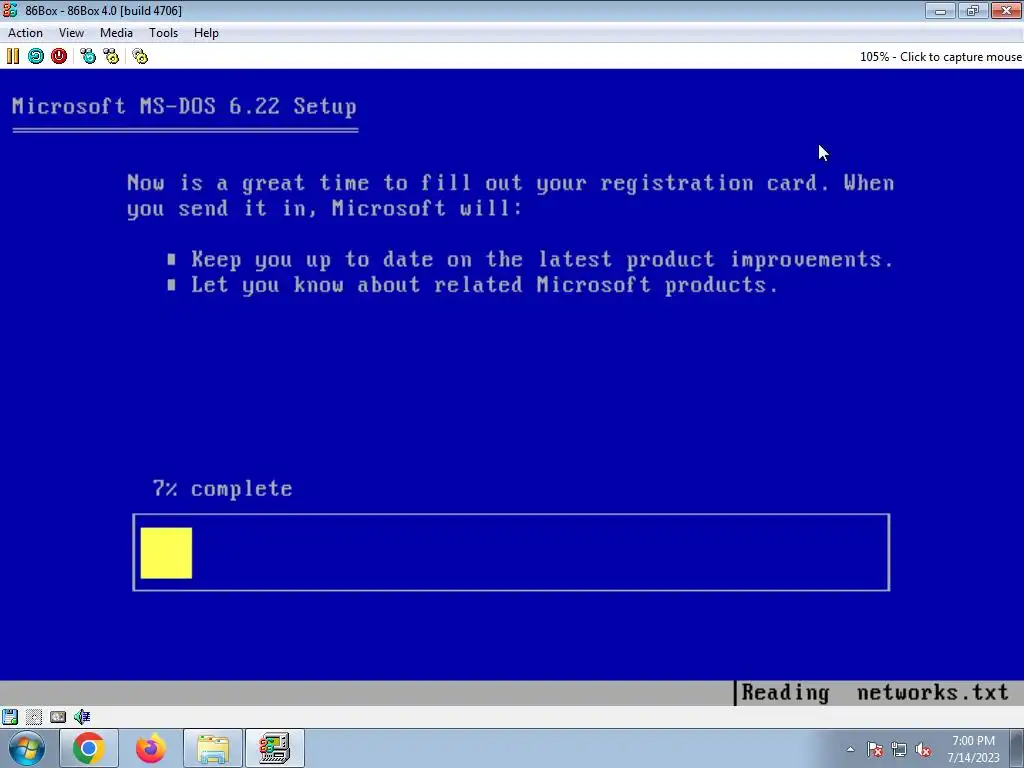Click the 86Box taskbar button
The height and width of the screenshot is (768, 1024).
(274, 748)
